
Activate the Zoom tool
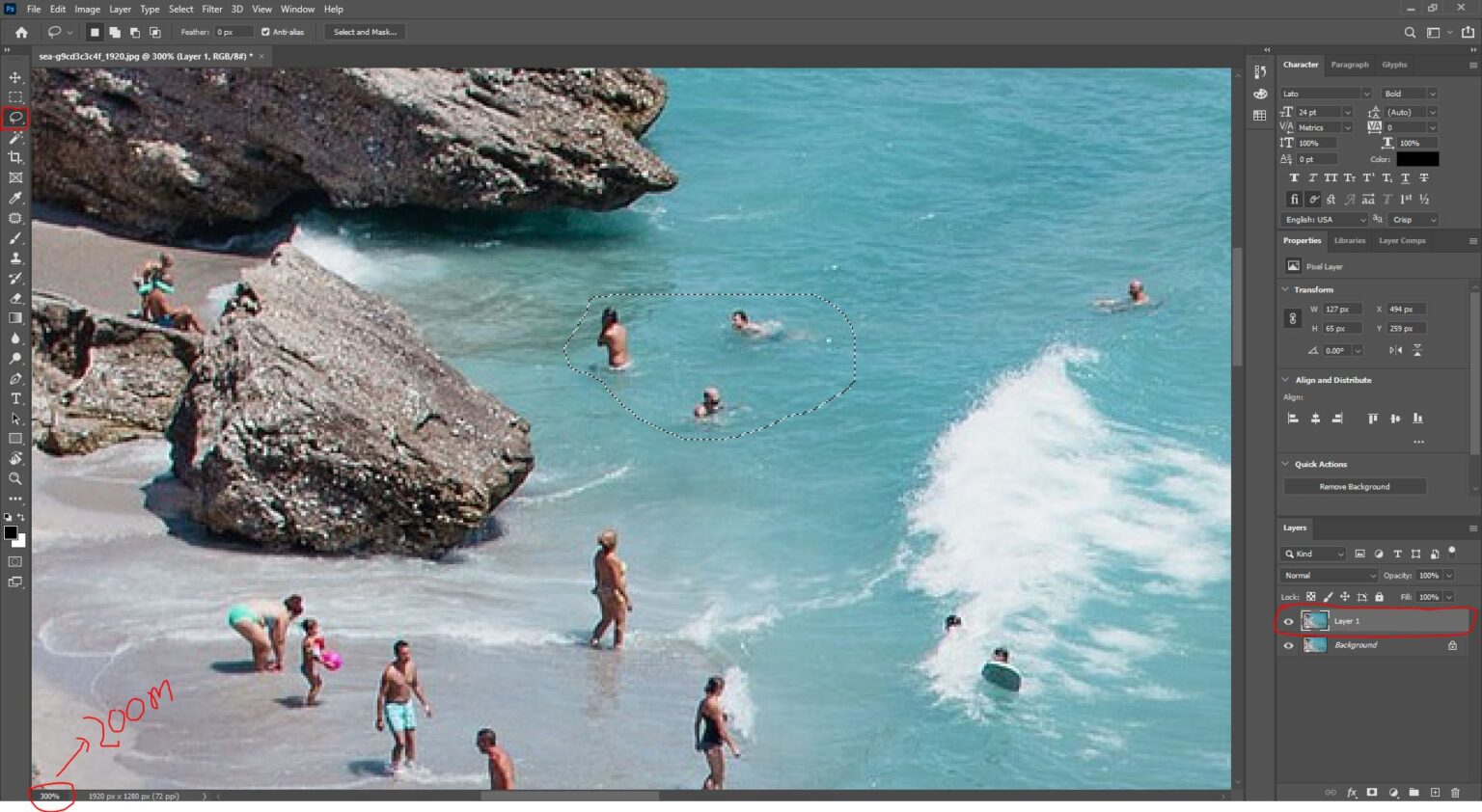[15, 478]
